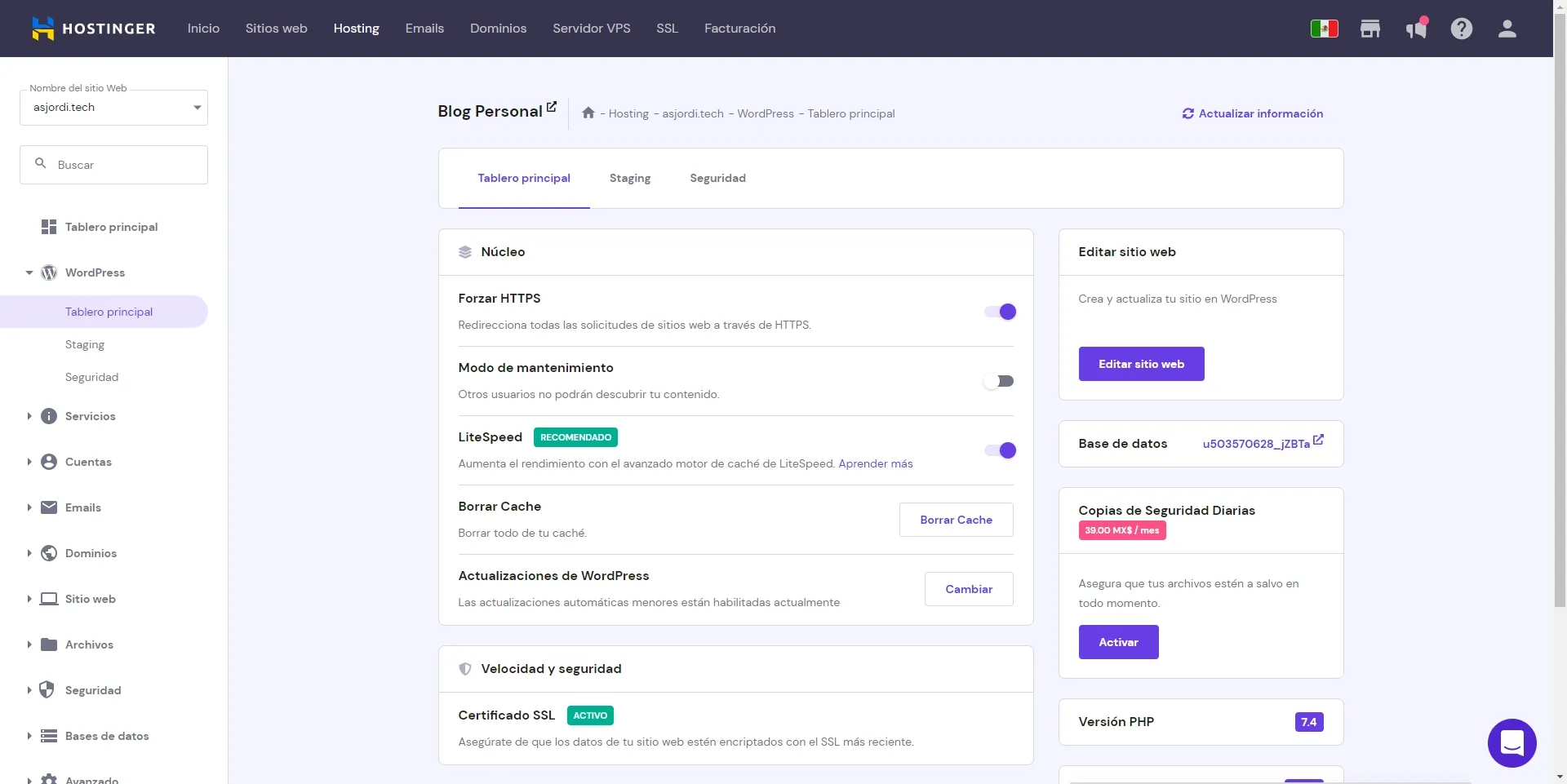Click the Editar sitio web button
The image size is (1567, 784).
tap(1142, 364)
